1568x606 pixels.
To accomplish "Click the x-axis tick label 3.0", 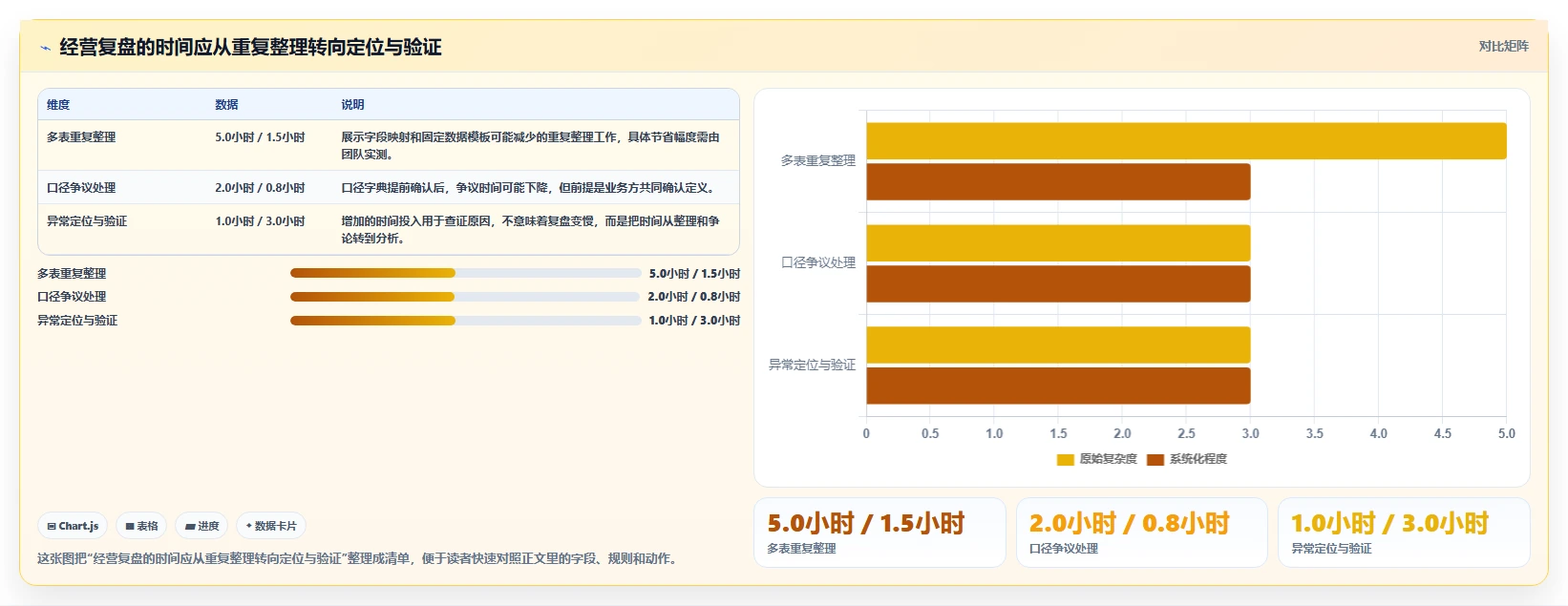I will [1250, 433].
